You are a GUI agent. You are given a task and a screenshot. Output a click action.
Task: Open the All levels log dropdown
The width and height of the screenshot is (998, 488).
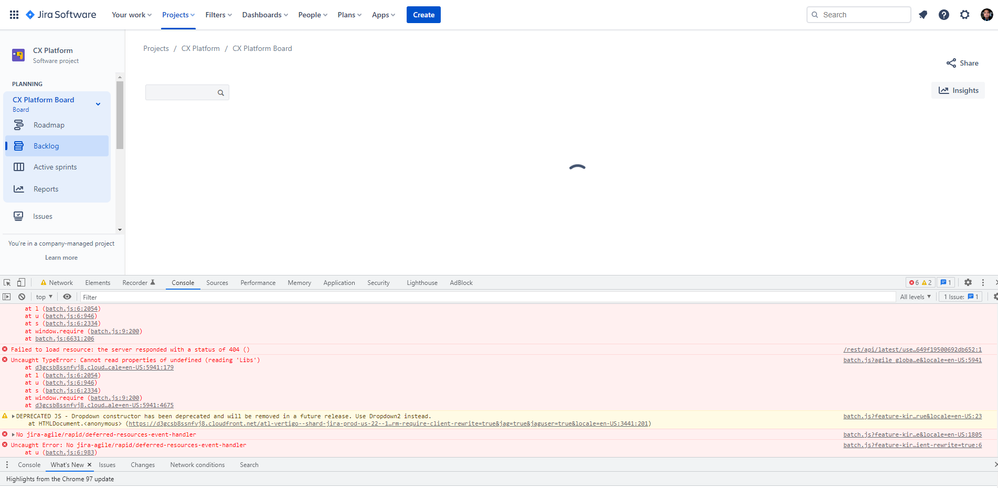915,296
